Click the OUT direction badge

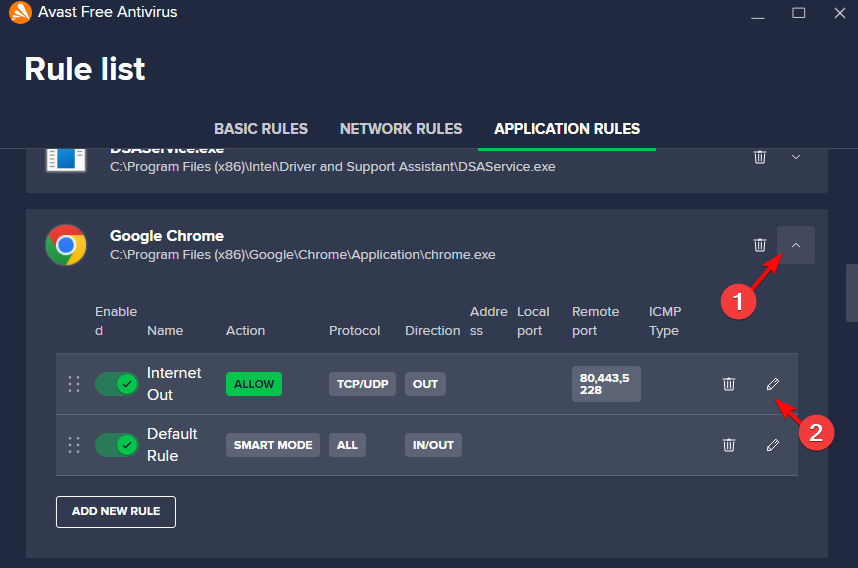[x=425, y=384]
